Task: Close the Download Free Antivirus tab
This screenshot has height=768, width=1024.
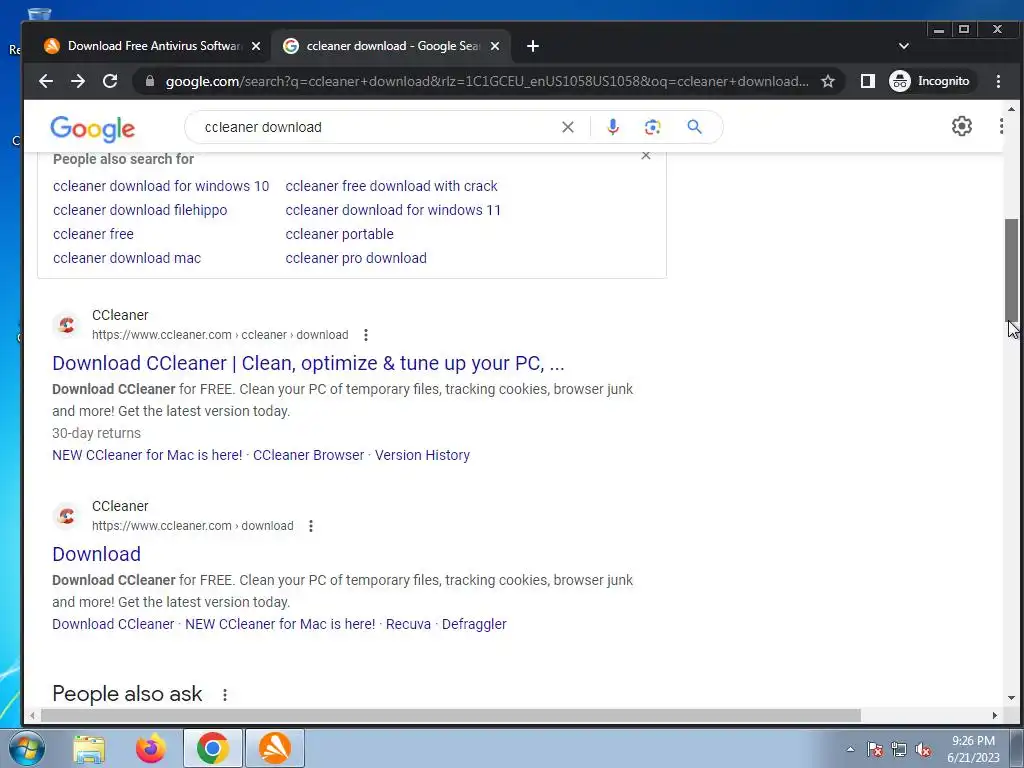Action: pyautogui.click(x=256, y=46)
